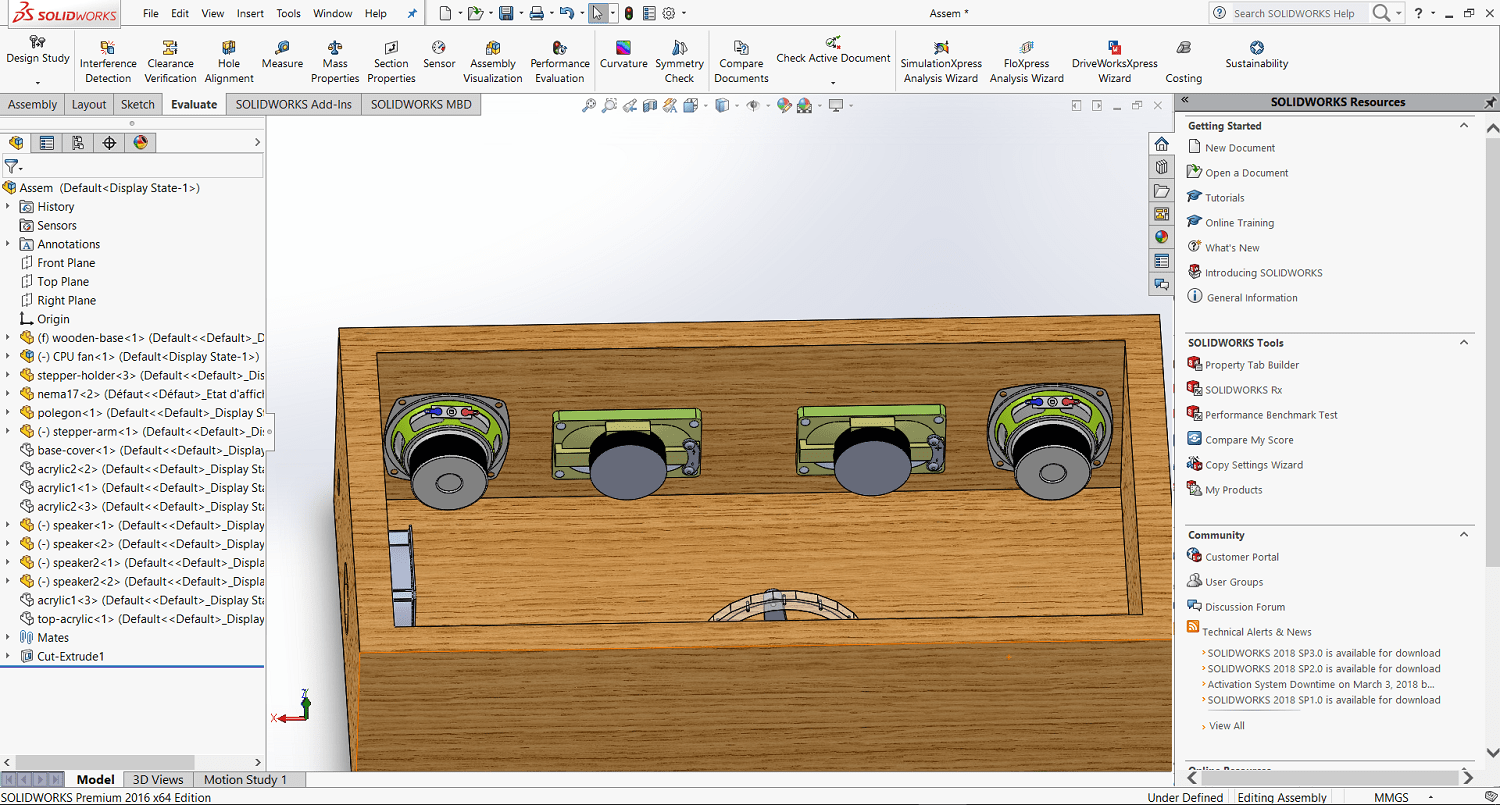Click the New Document link
The height and width of the screenshot is (805, 1500).
(x=1240, y=148)
